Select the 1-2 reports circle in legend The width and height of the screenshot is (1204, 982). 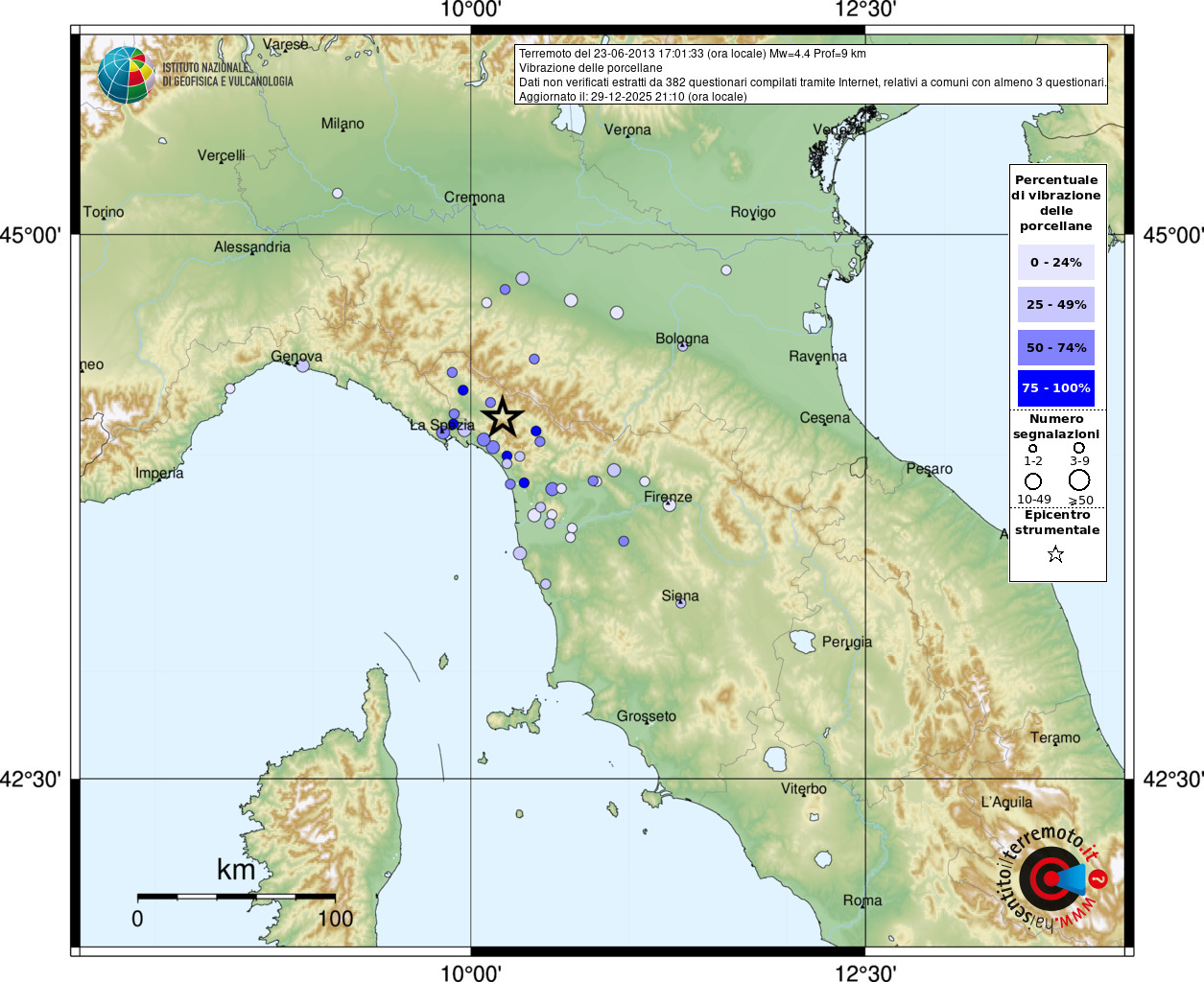1032,448
